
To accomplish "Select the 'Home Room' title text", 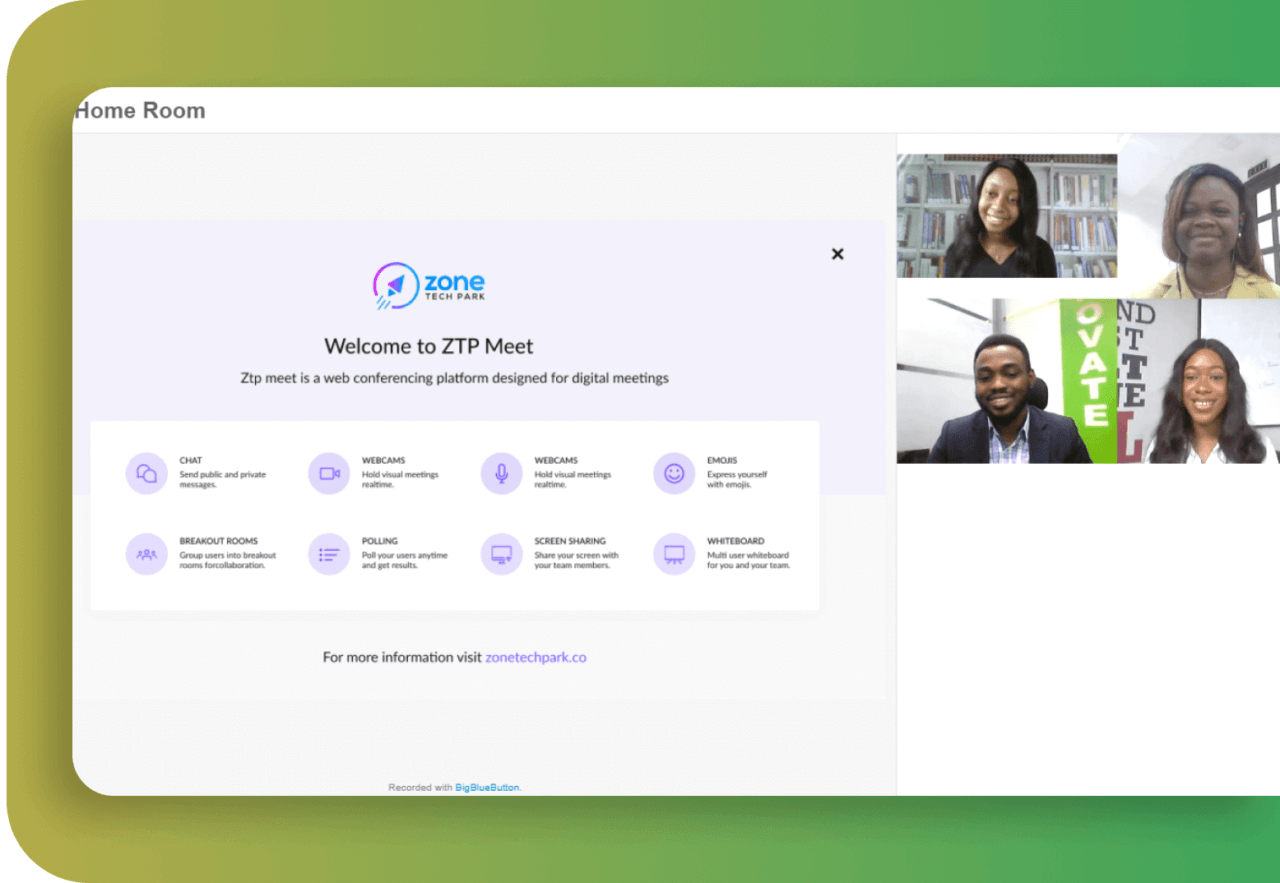I will [x=140, y=110].
